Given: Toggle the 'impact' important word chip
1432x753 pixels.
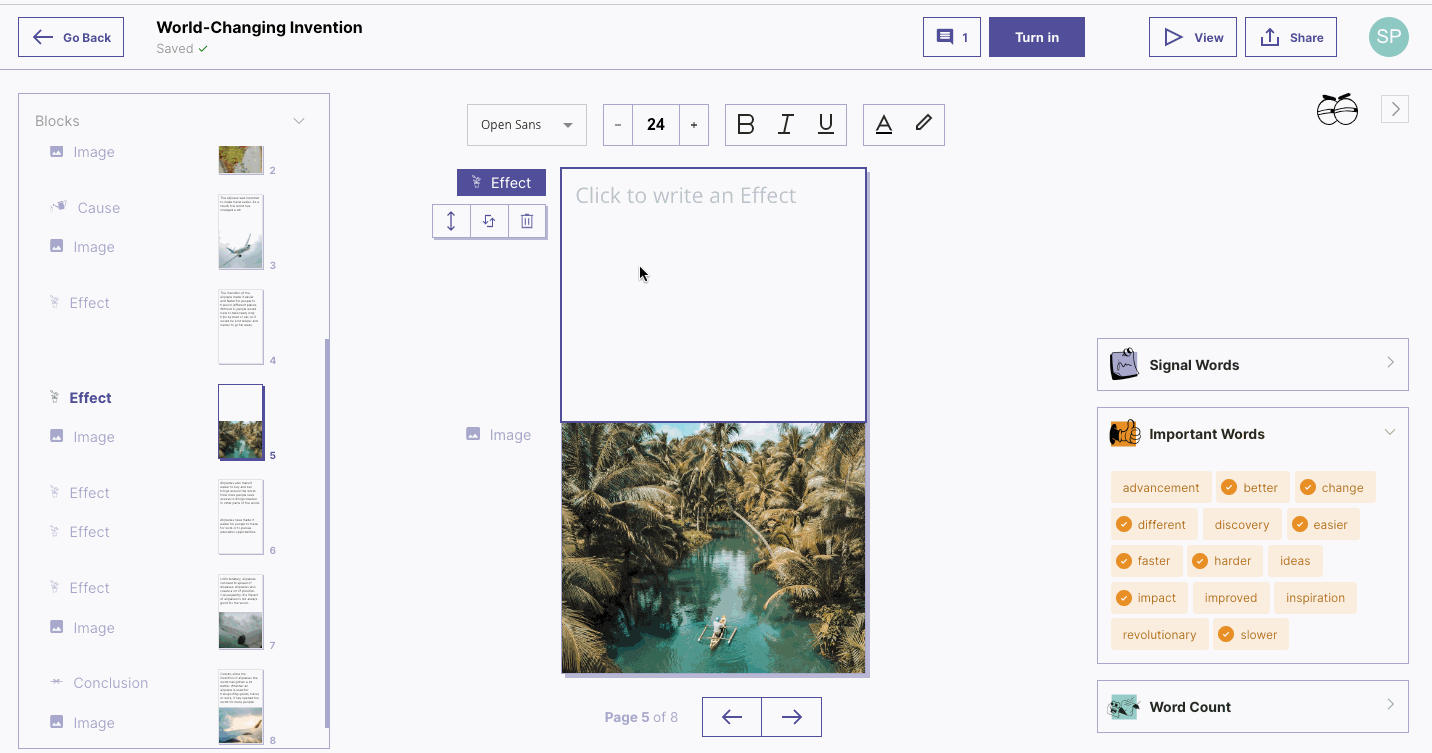Looking at the screenshot, I should pyautogui.click(x=1147, y=598).
